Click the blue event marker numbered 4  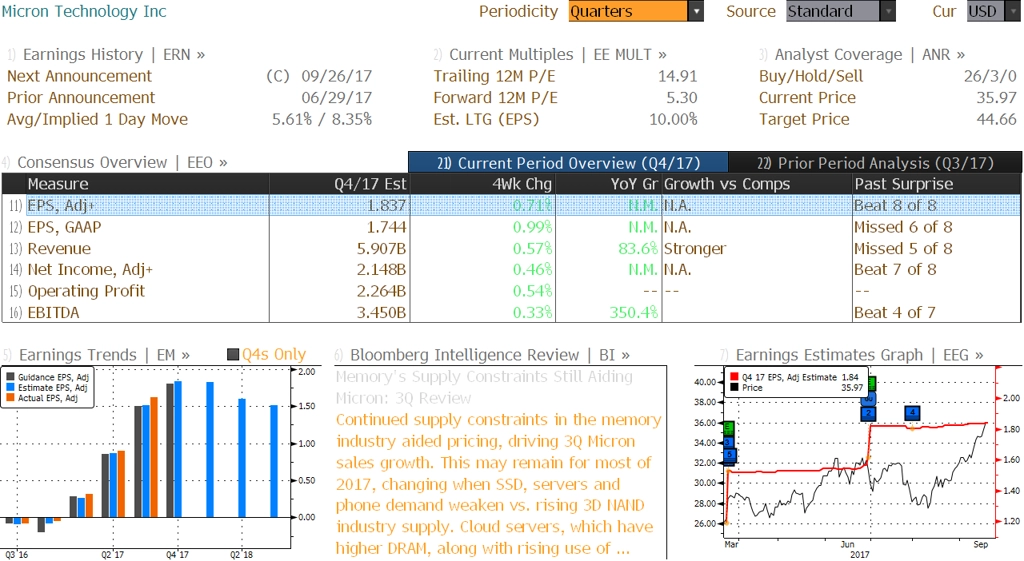pyautogui.click(x=912, y=413)
